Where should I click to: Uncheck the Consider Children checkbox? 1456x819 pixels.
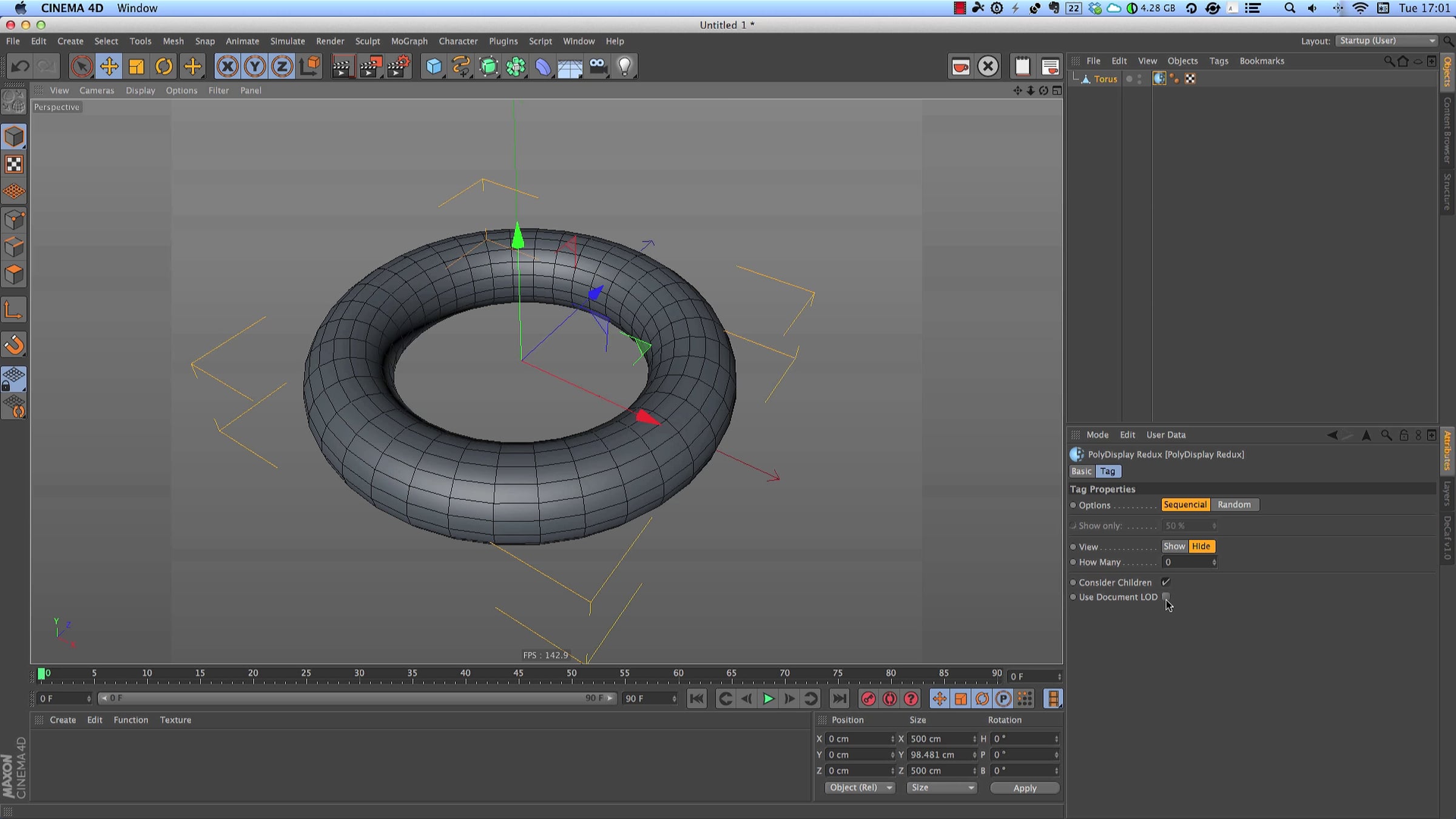pyautogui.click(x=1165, y=582)
